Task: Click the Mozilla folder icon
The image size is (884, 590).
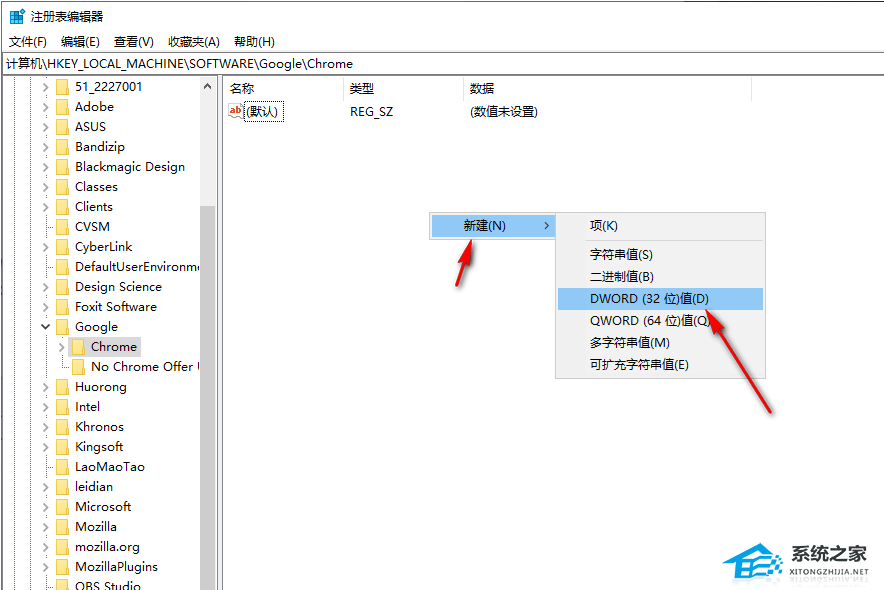Action: 63,527
